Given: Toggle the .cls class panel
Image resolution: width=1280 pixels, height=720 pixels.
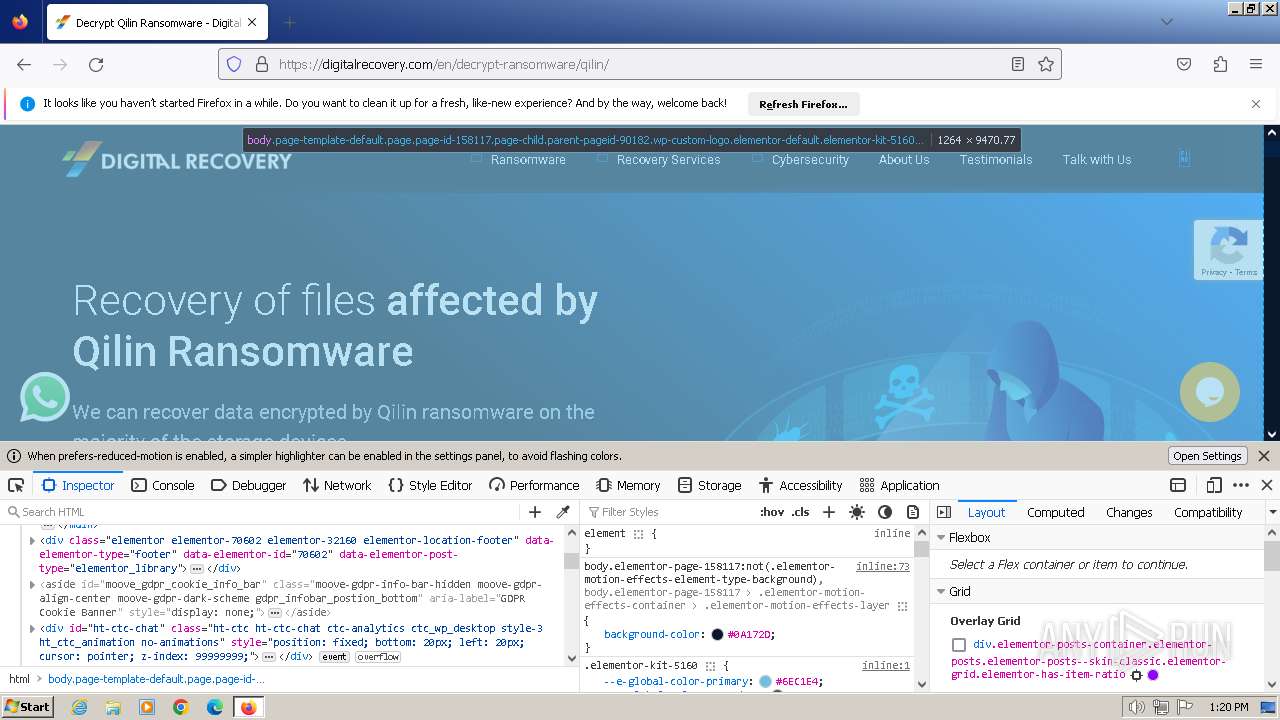Looking at the screenshot, I should coord(801,512).
